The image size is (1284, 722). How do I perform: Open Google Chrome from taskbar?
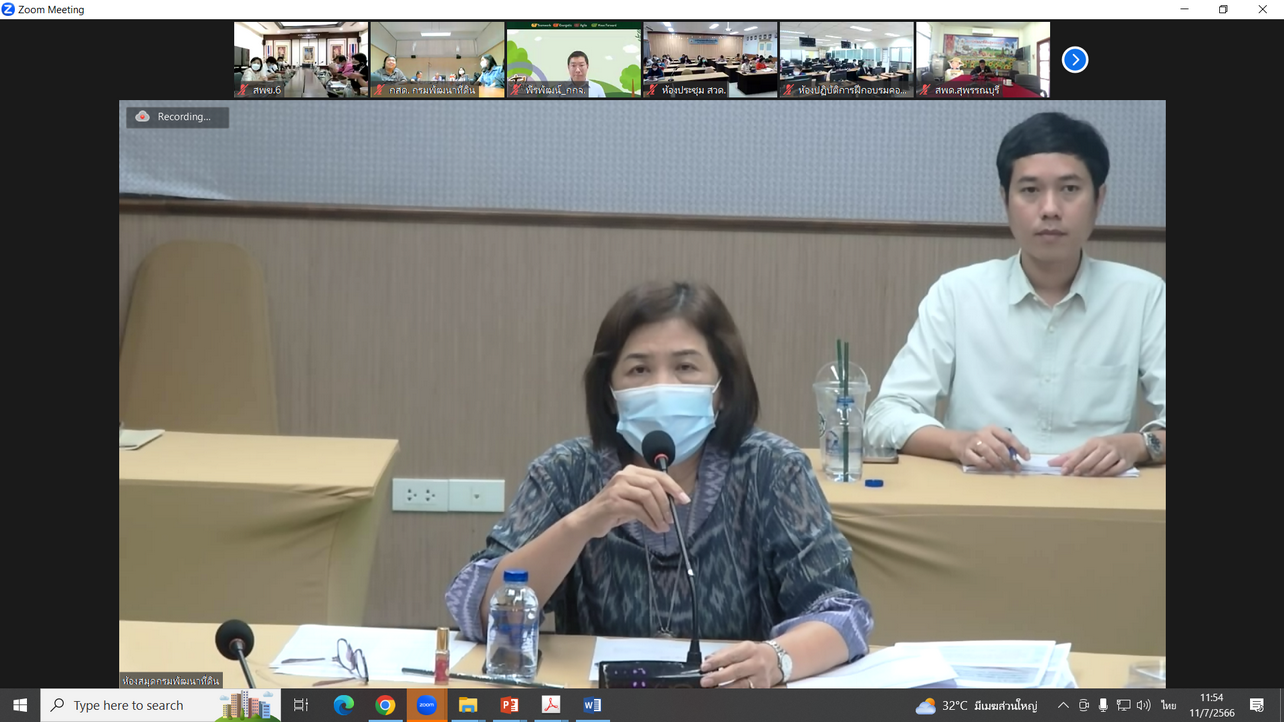[385, 705]
